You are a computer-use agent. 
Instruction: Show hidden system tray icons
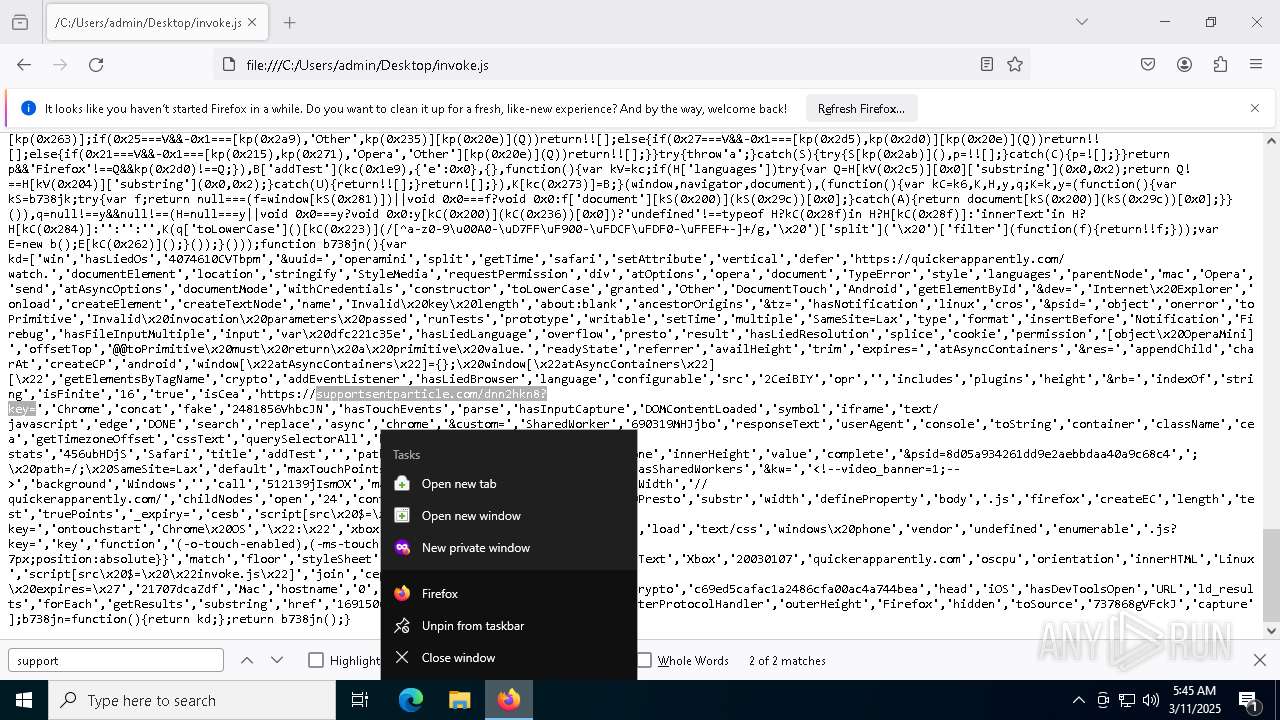click(x=1078, y=700)
